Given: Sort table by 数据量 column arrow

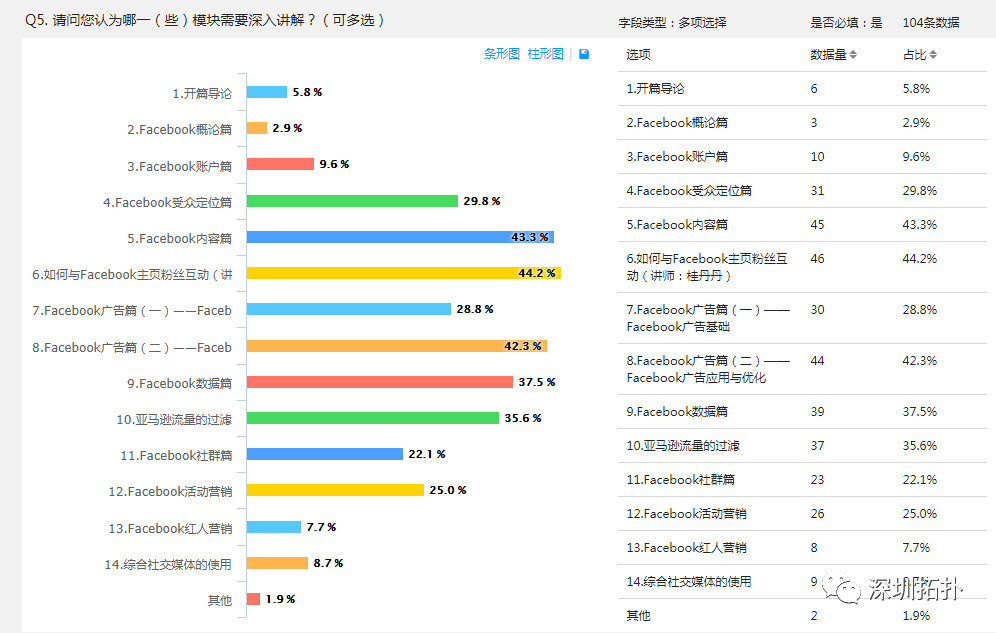Looking at the screenshot, I should pos(853,55).
